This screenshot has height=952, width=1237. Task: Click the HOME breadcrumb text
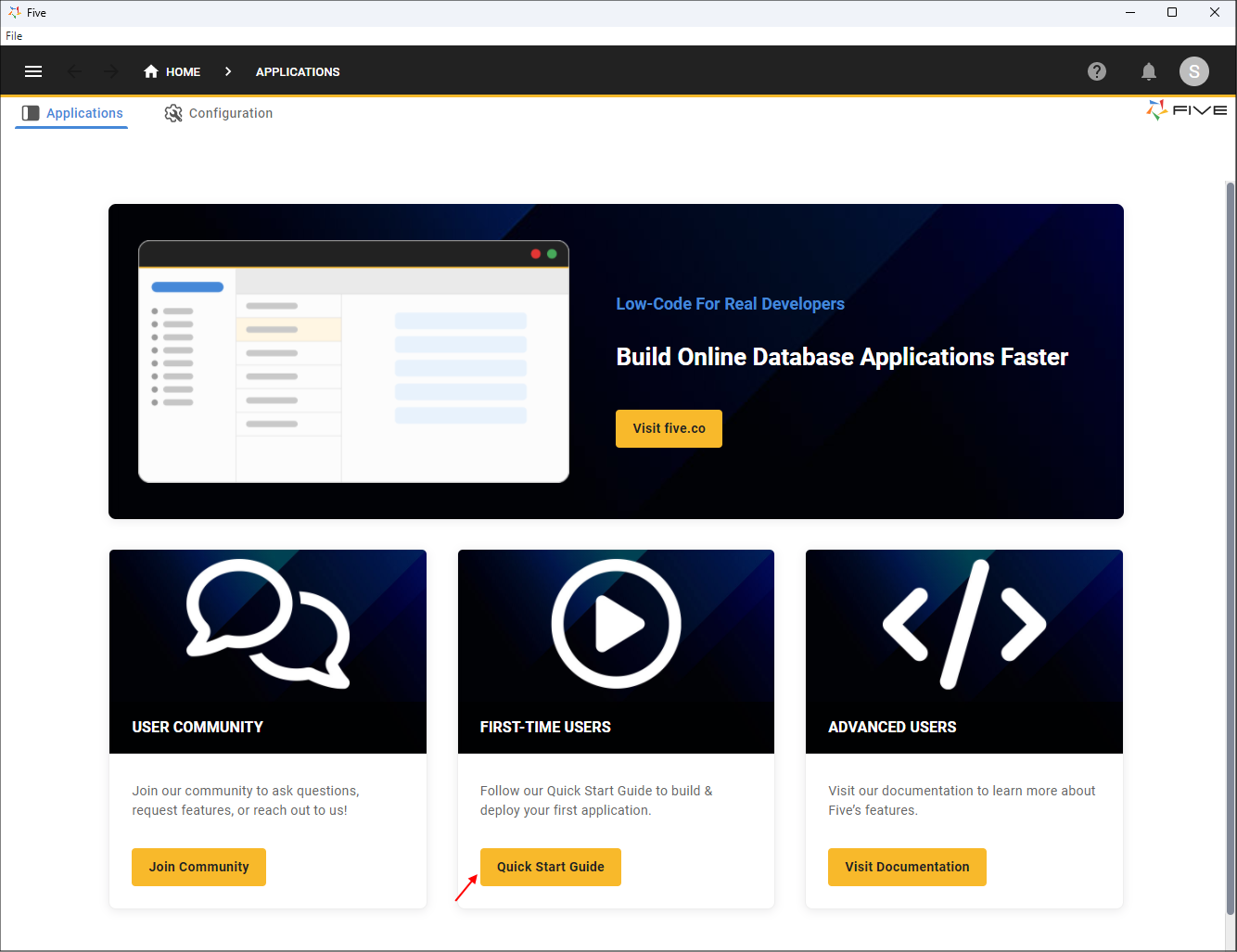pyautogui.click(x=184, y=71)
